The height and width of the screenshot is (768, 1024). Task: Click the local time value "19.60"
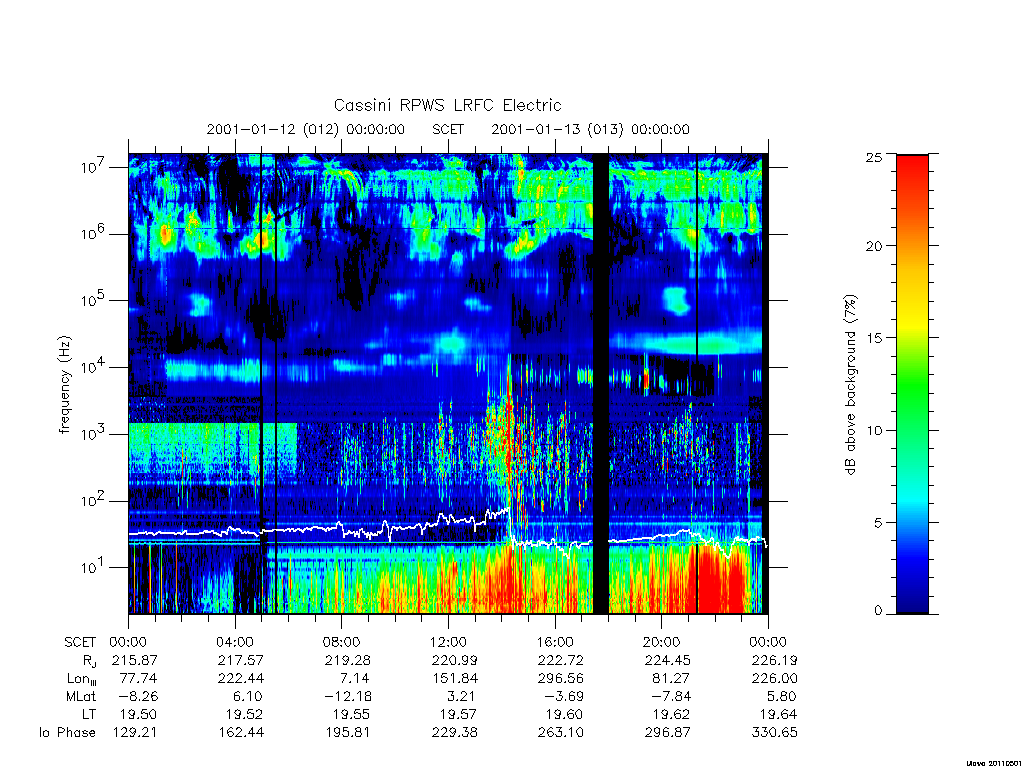[564, 714]
